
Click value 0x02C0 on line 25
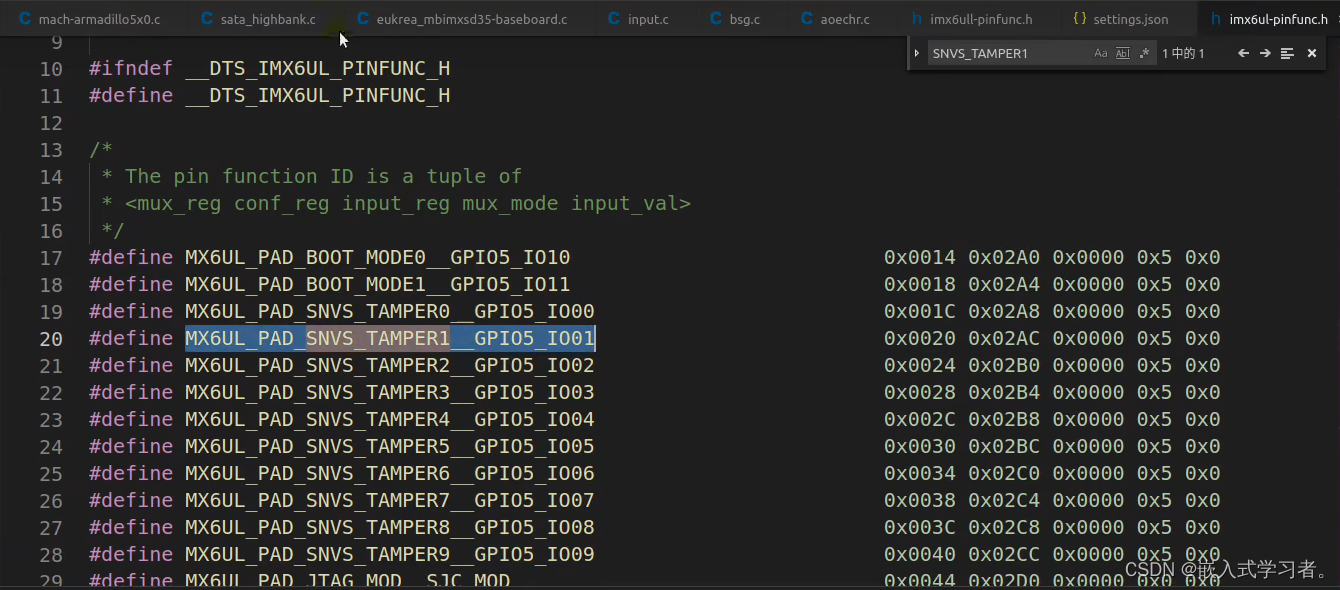1004,473
